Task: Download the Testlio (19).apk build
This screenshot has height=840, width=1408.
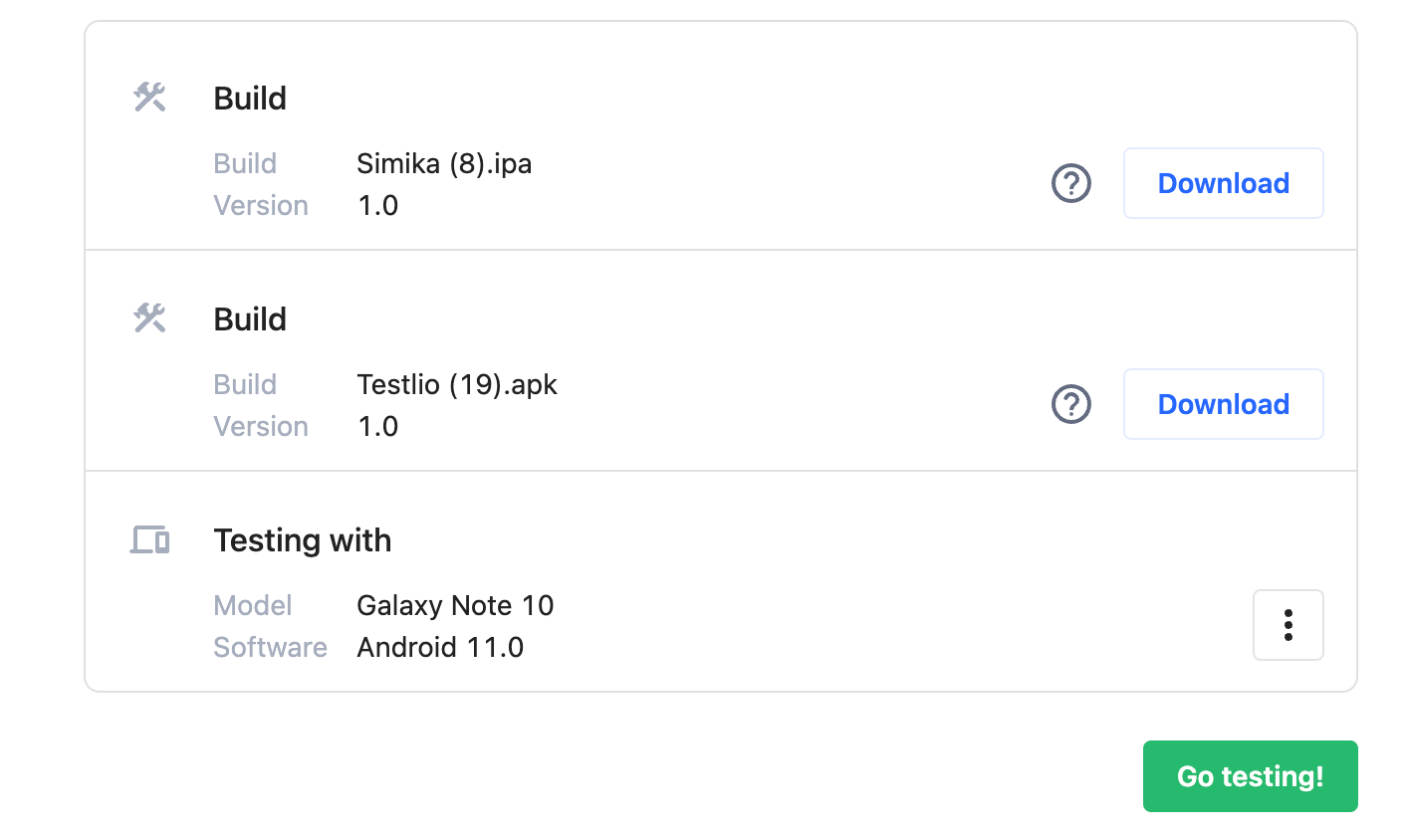Action: coord(1223,404)
